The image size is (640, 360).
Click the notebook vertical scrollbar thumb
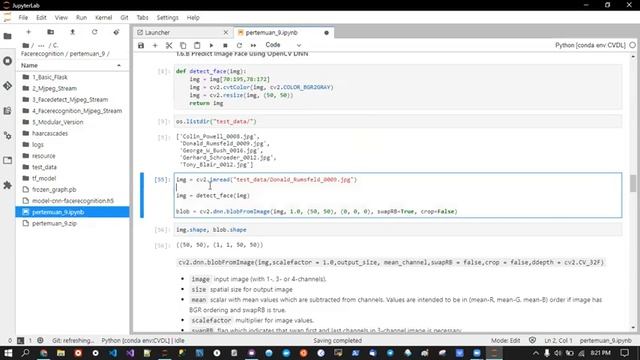(633, 183)
